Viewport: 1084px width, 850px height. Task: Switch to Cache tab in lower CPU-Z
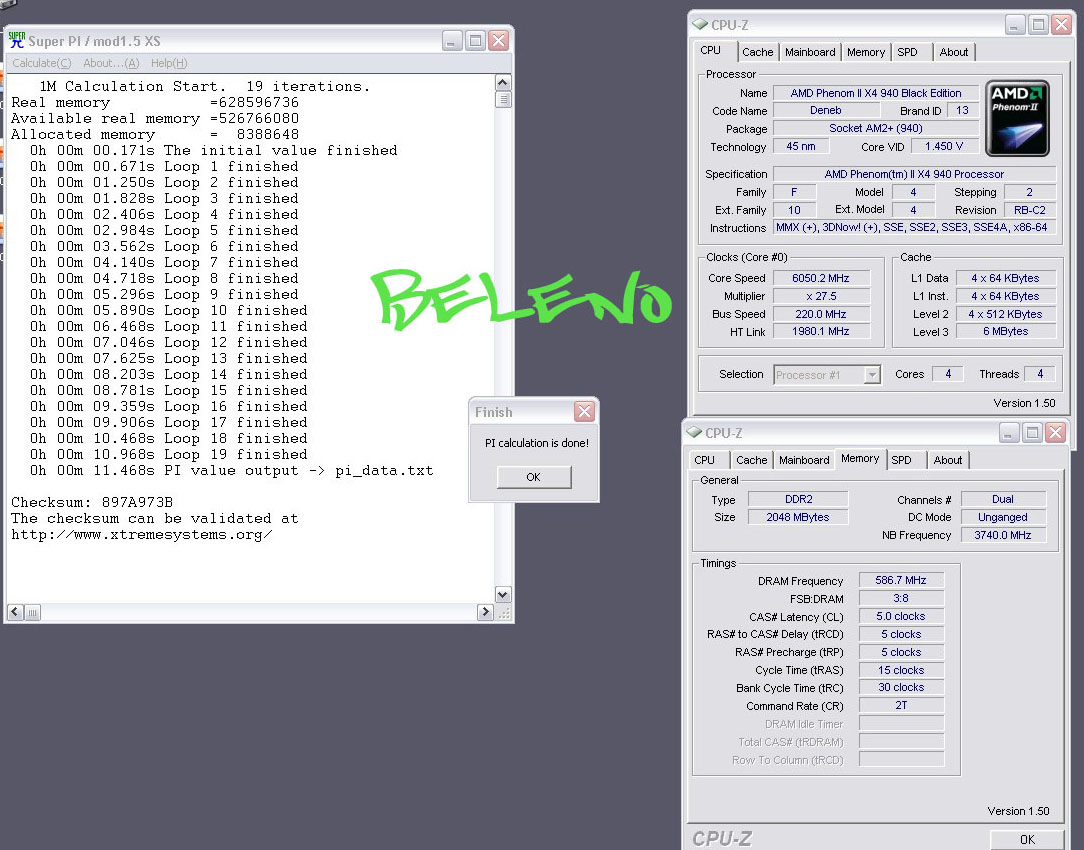751,460
